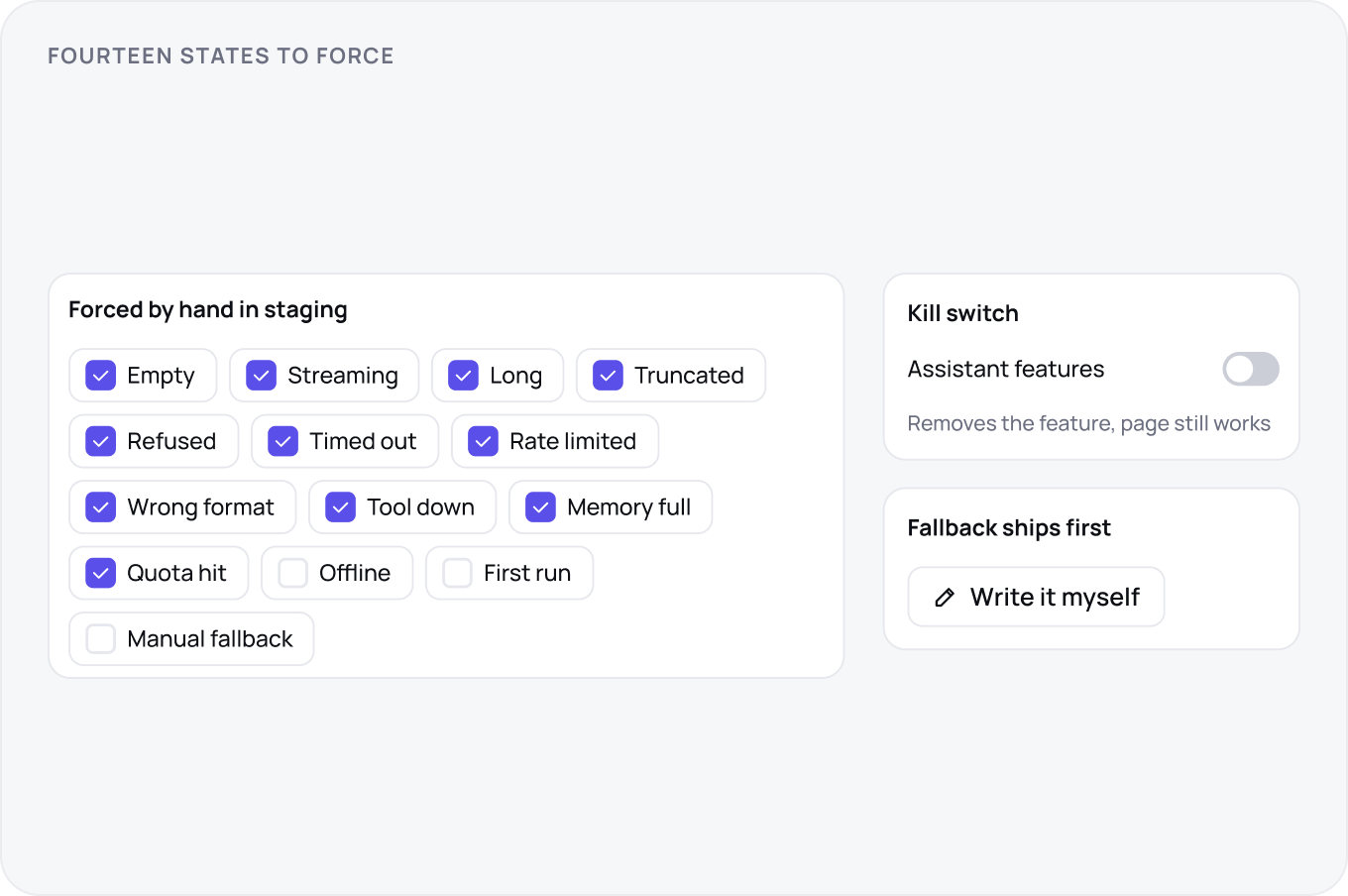Check the First run checkbox
The height and width of the screenshot is (896, 1348).
[x=458, y=573]
